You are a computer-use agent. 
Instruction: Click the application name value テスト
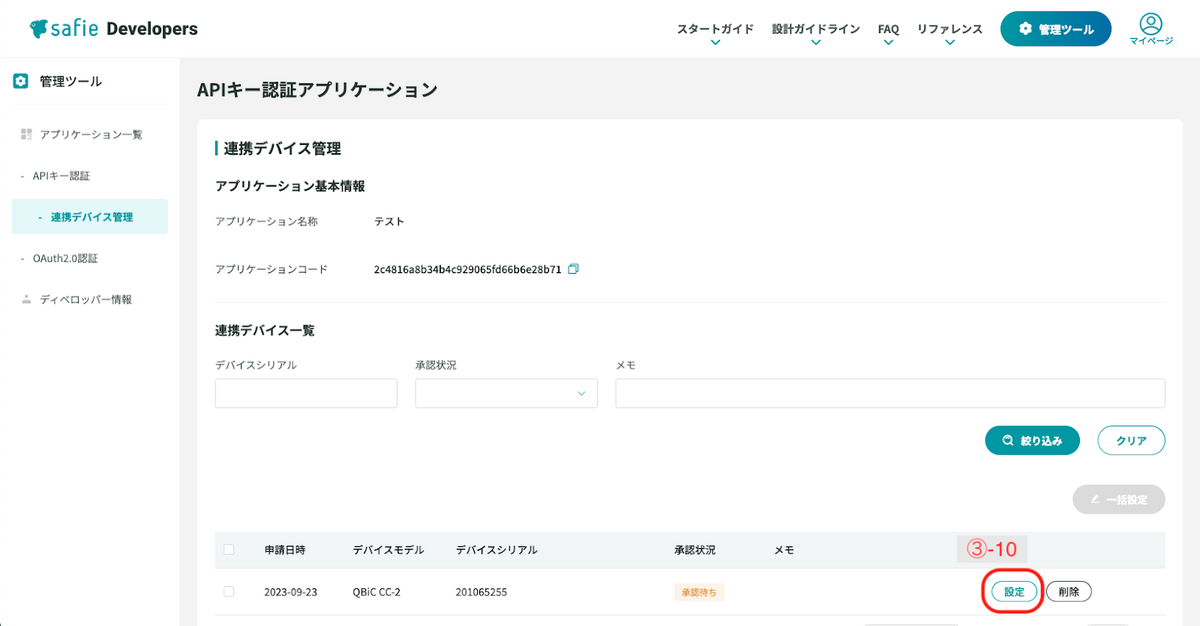pyautogui.click(x=389, y=222)
